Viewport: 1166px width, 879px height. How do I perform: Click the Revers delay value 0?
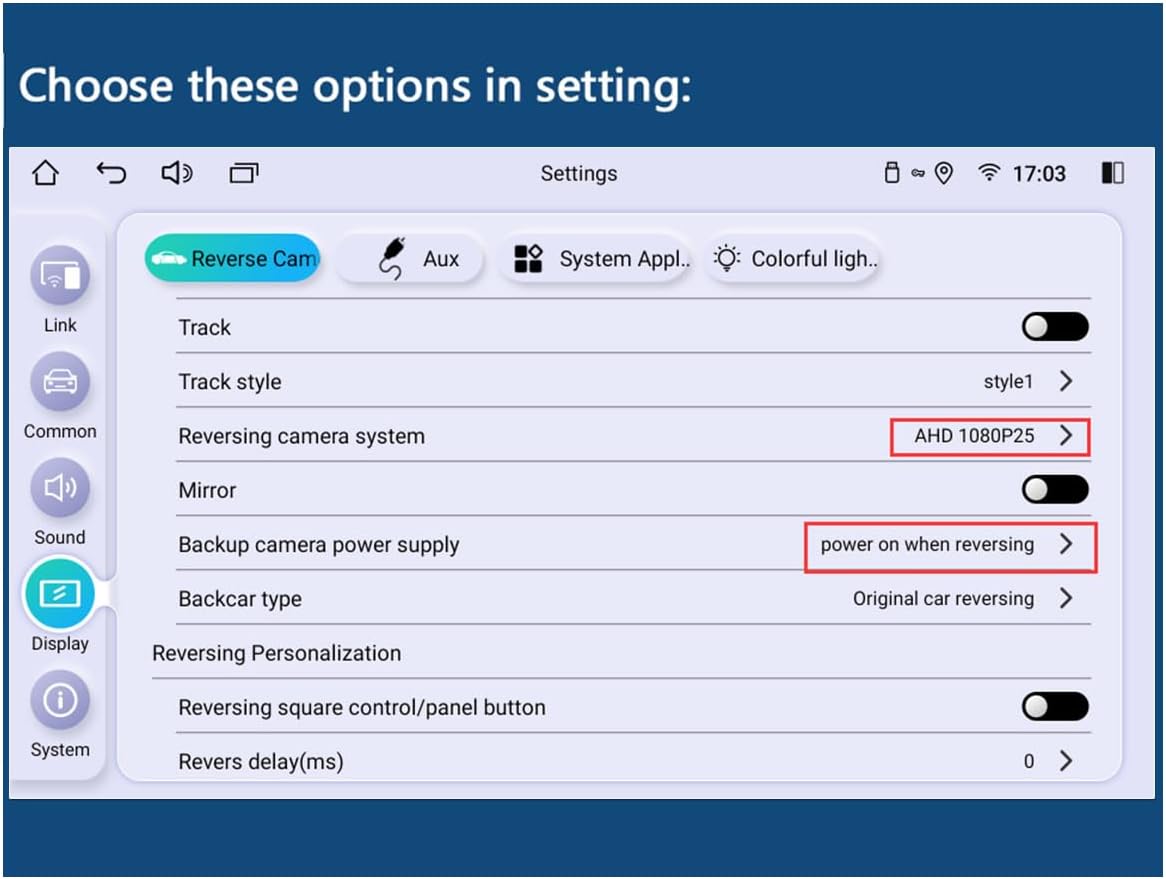[x=1029, y=761]
